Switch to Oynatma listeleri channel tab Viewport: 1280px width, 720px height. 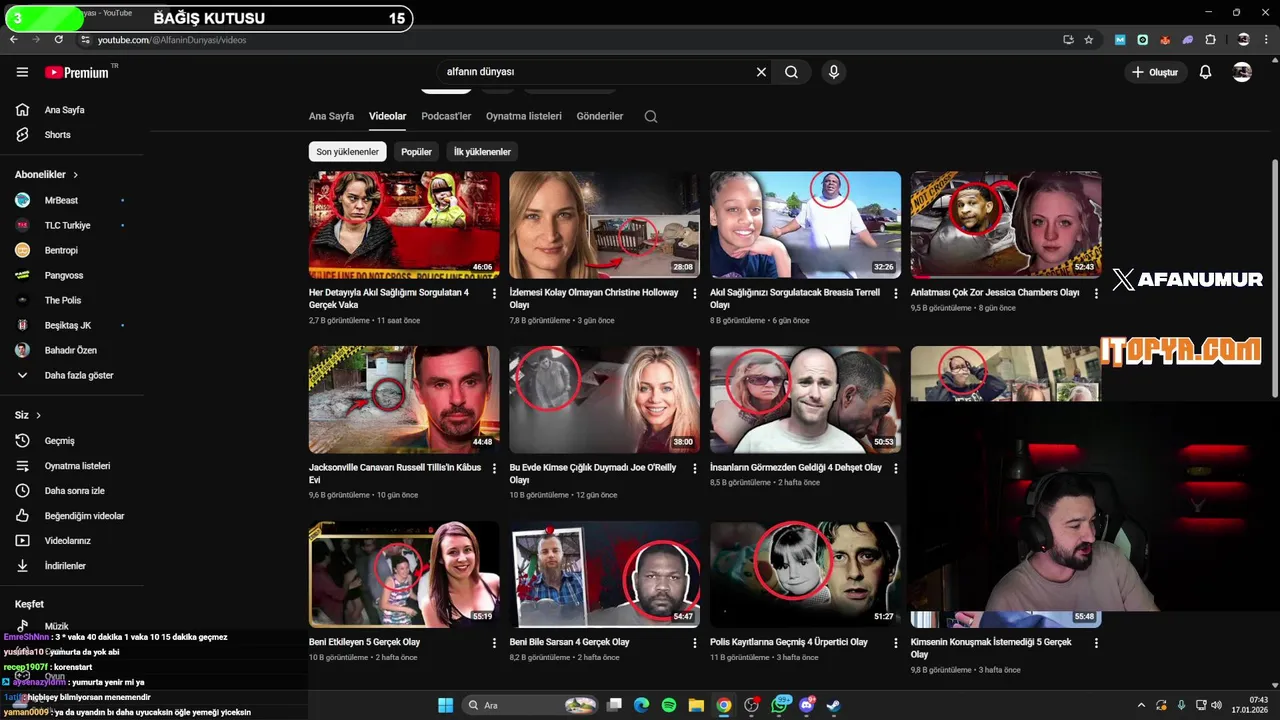[524, 116]
